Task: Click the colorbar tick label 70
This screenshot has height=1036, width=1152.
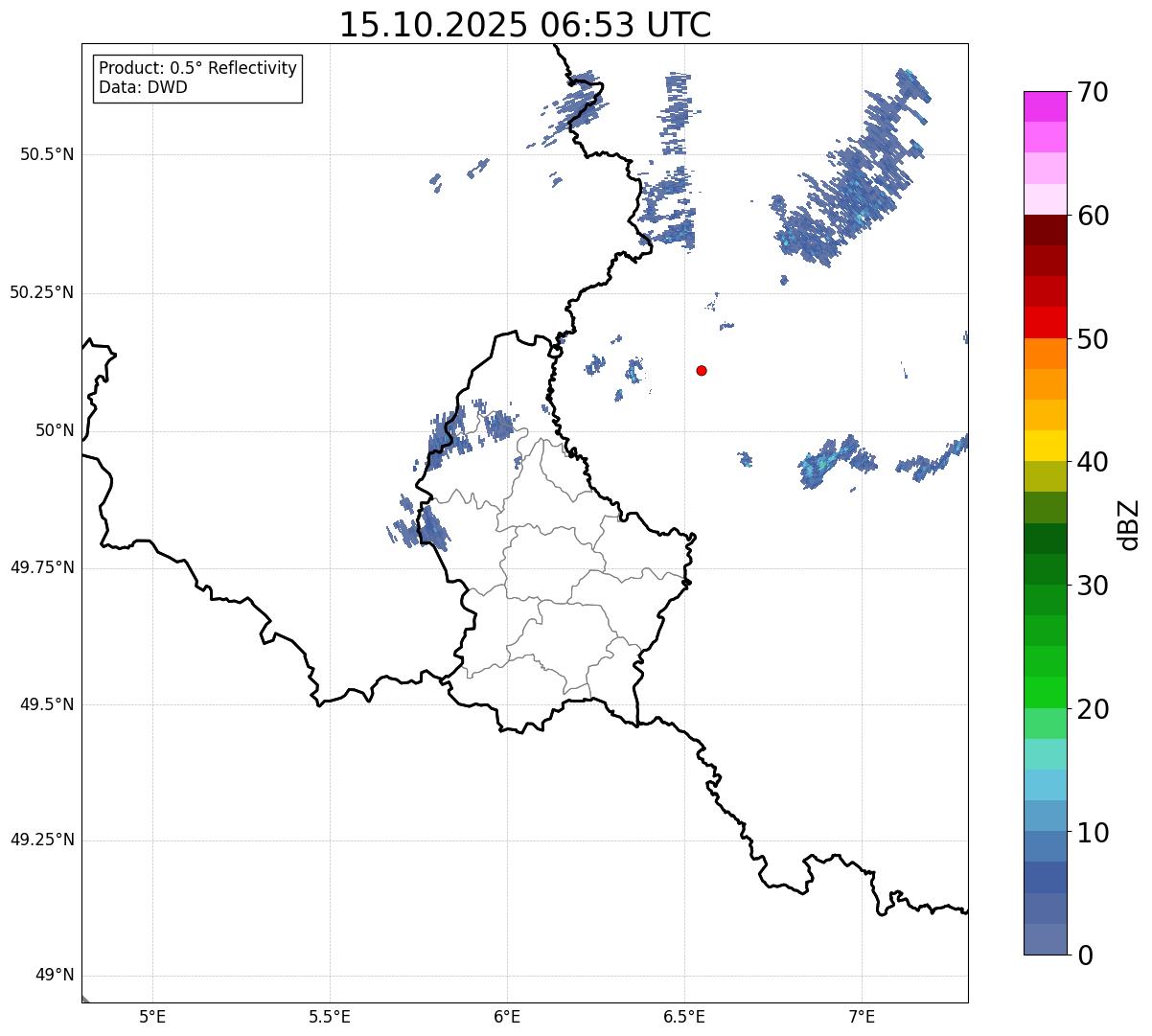Action: 1093,92
